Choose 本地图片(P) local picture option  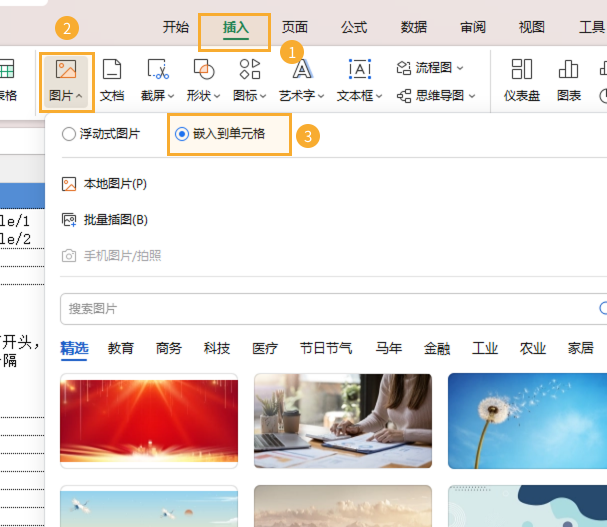[x=105, y=184]
